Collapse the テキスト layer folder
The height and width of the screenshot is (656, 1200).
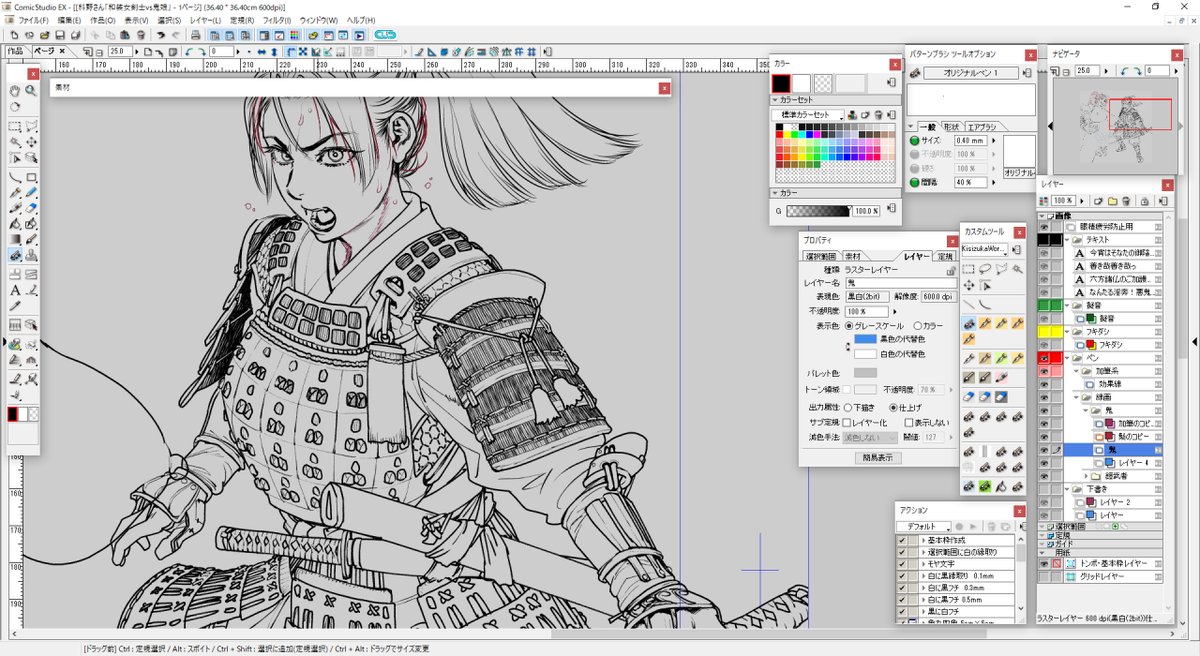[x=1067, y=239]
